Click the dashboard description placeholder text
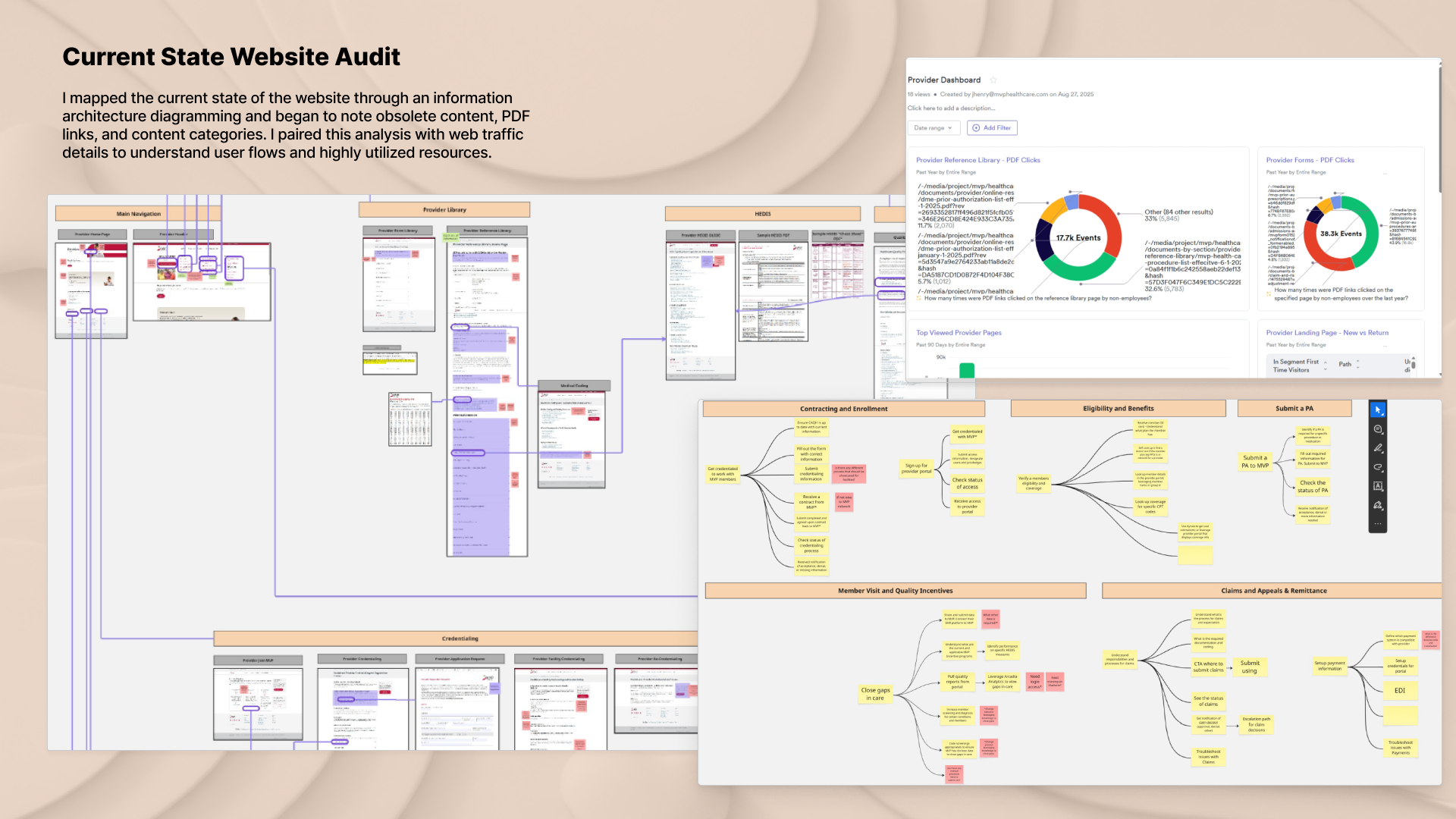 (x=951, y=108)
